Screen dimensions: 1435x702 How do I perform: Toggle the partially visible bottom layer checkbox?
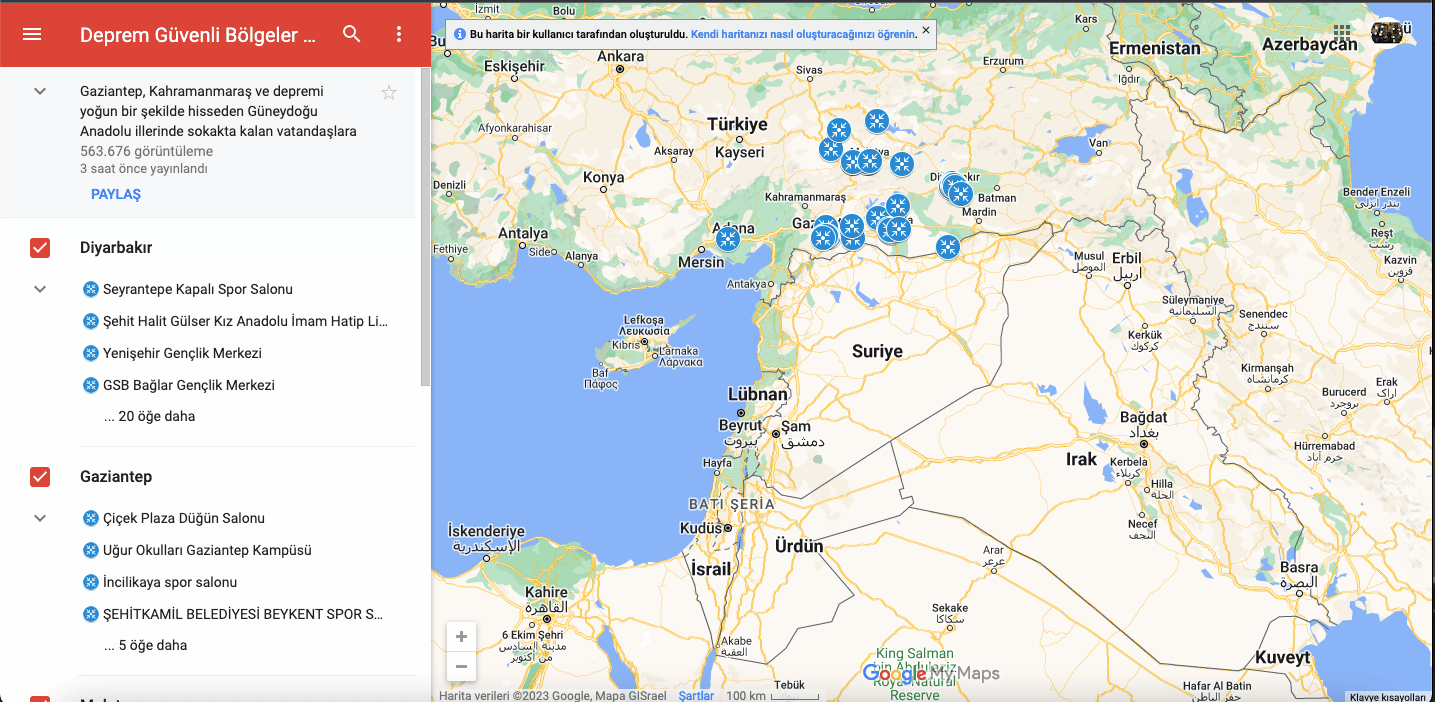click(40, 698)
